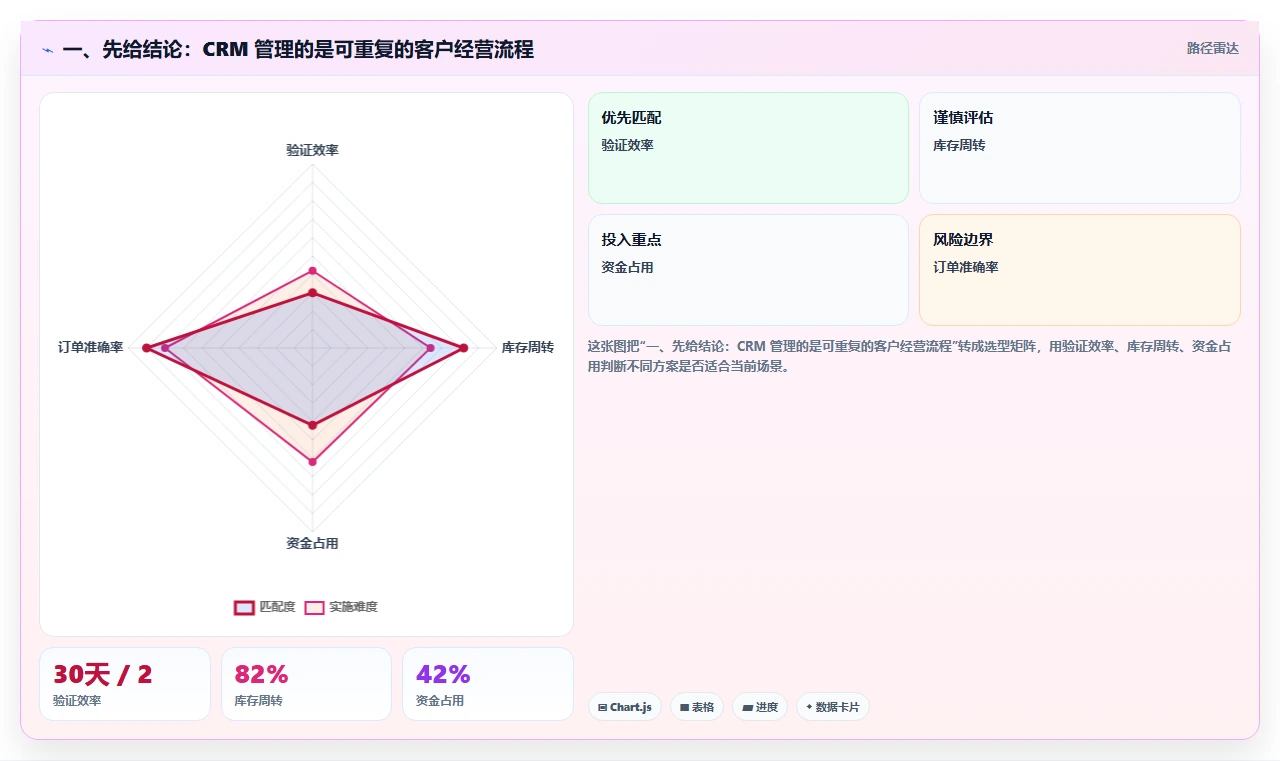Click the 匹配度 data point on 验证效率 axis
Image resolution: width=1280 pixels, height=761 pixels.
pyautogui.click(x=312, y=293)
